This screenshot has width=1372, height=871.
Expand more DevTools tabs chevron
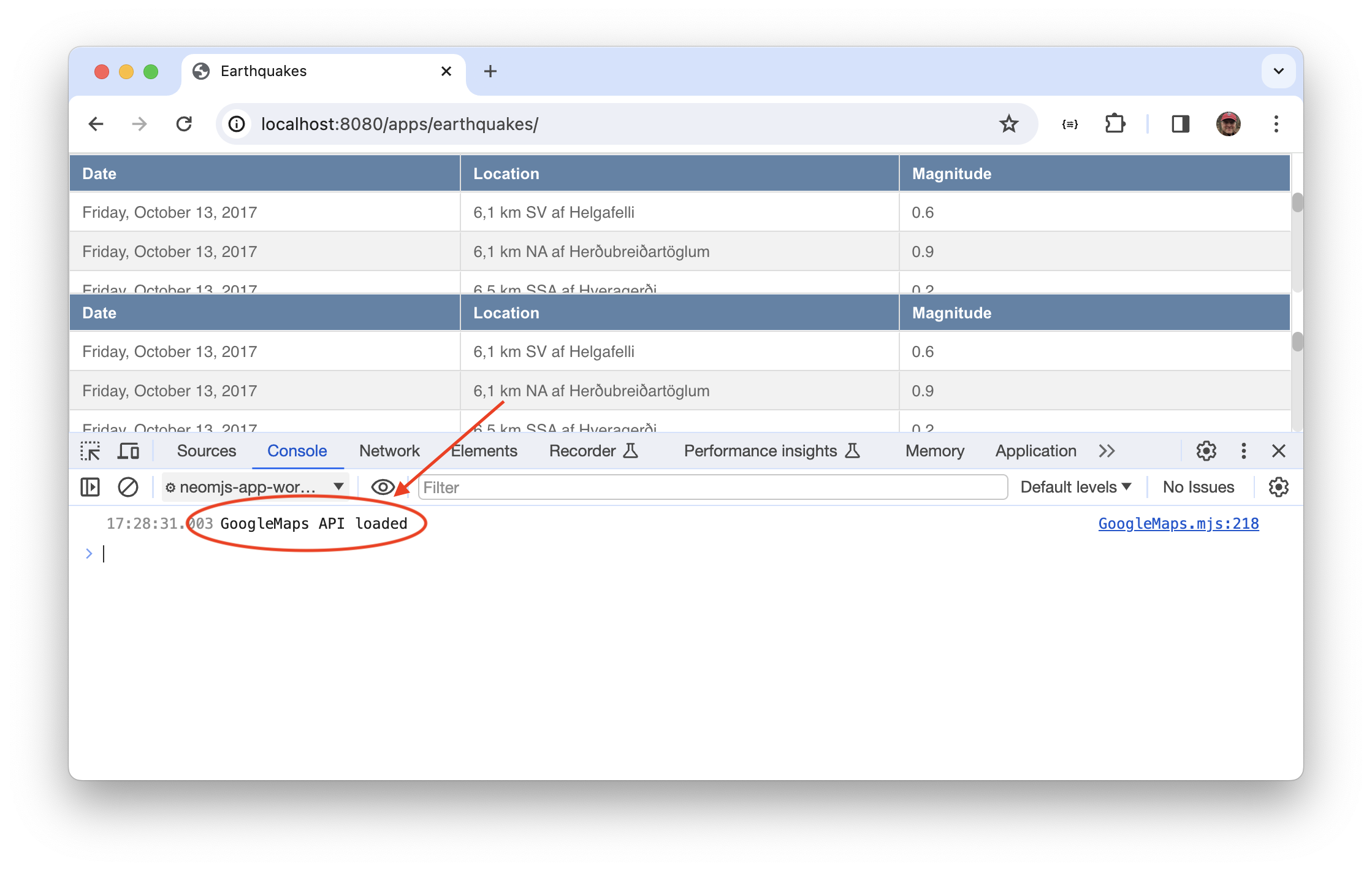[x=1107, y=451]
